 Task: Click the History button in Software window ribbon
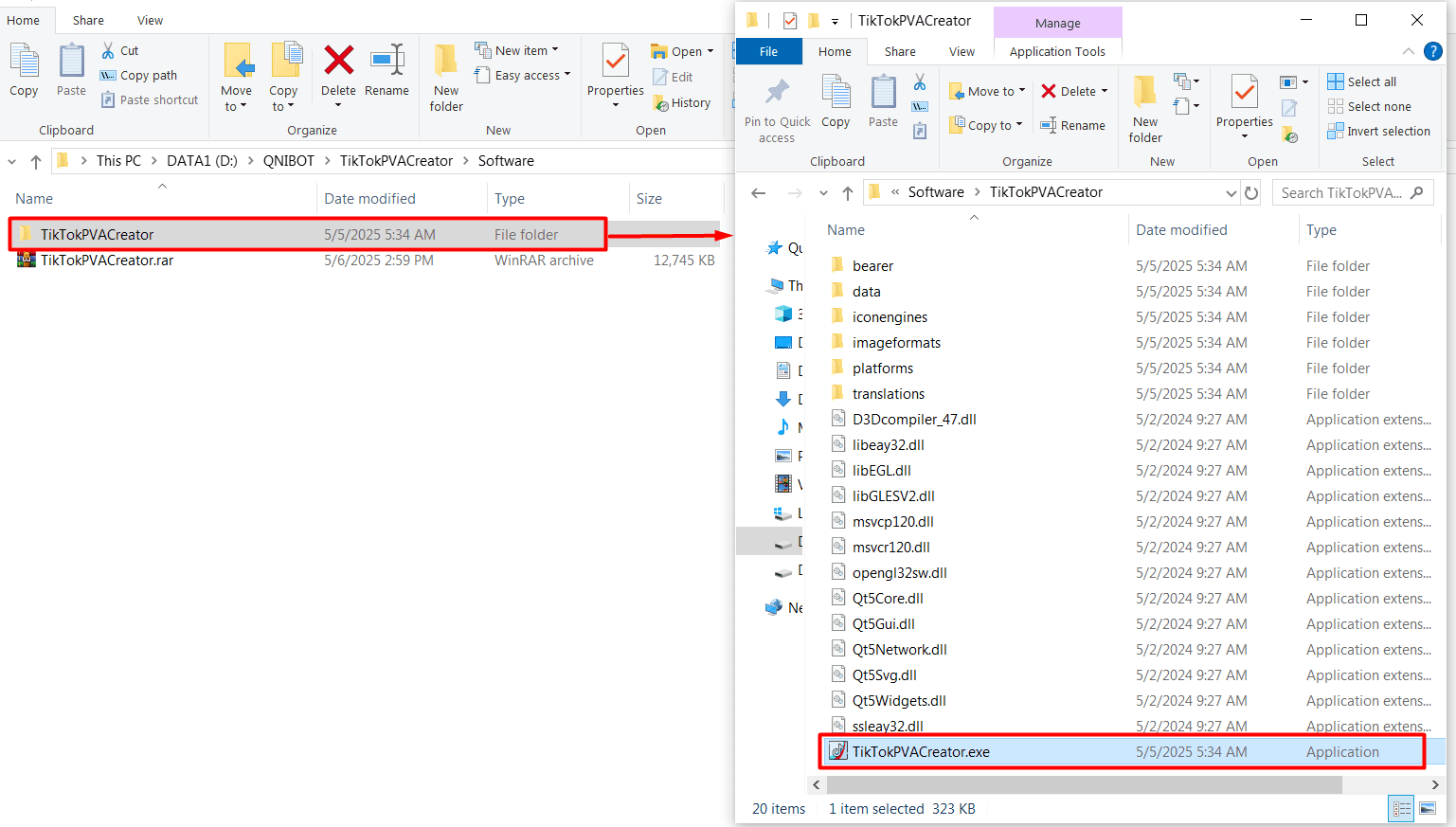(x=682, y=102)
